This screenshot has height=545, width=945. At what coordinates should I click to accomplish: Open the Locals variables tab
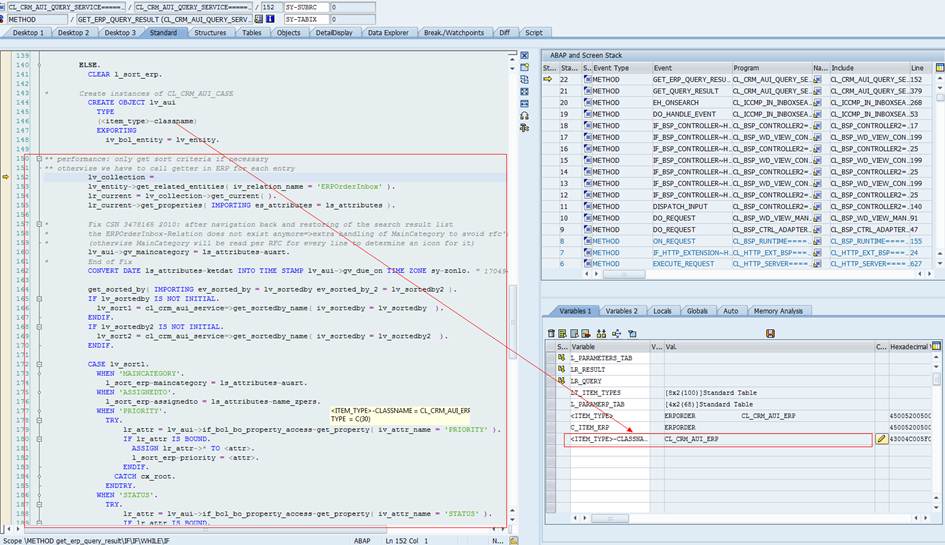point(661,311)
